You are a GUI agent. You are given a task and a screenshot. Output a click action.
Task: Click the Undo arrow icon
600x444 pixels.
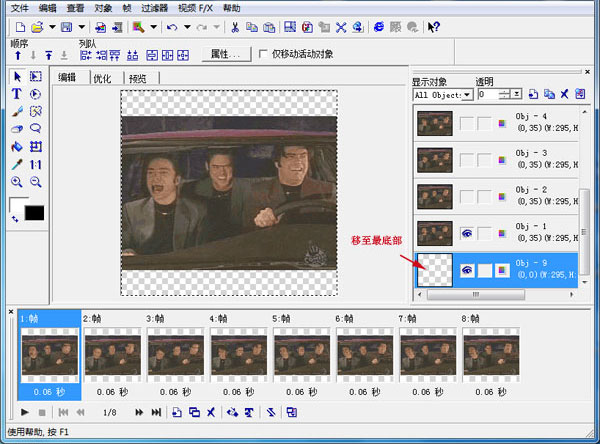tap(172, 27)
